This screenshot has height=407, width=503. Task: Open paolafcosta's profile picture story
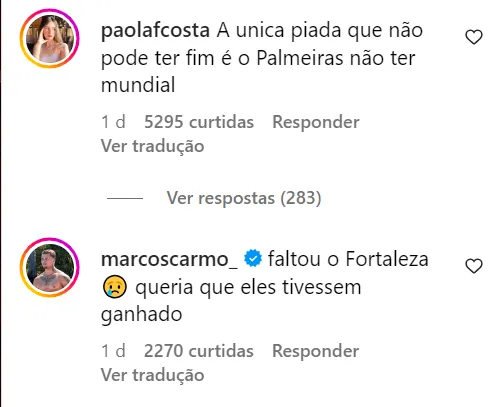(x=50, y=39)
